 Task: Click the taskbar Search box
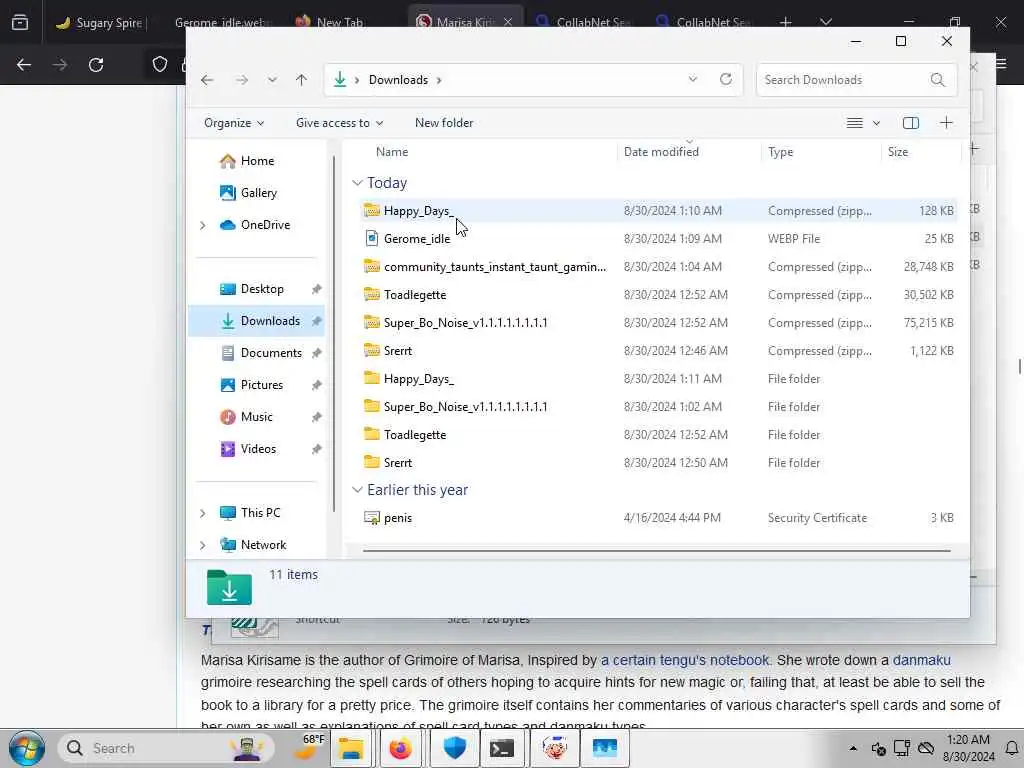coord(167,748)
